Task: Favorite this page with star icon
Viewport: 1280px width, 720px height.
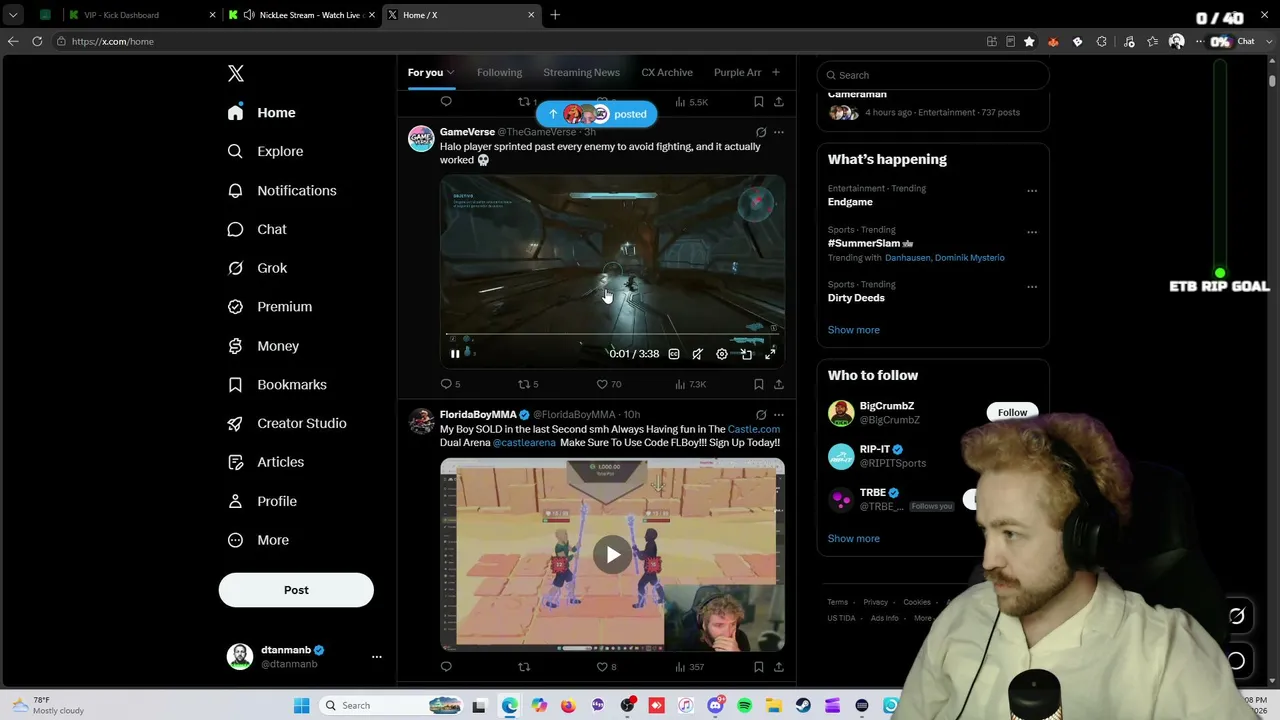Action: [x=1029, y=42]
